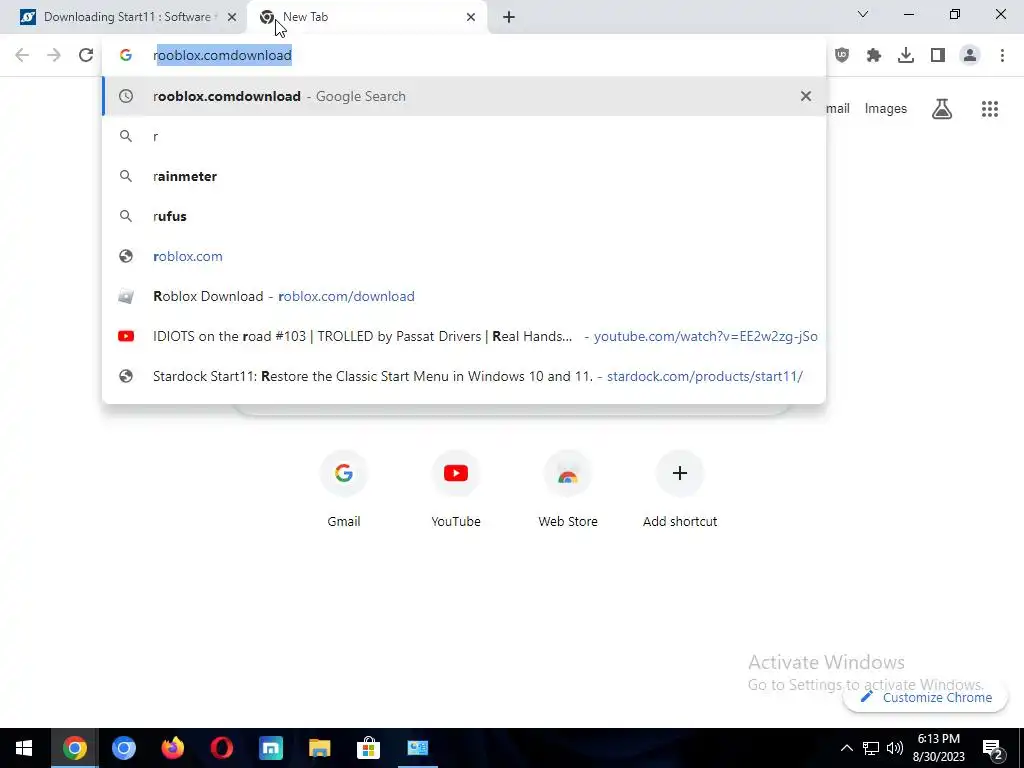Choose the rainmeter search suggestion
Image resolution: width=1024 pixels, height=768 pixels.
tap(464, 176)
